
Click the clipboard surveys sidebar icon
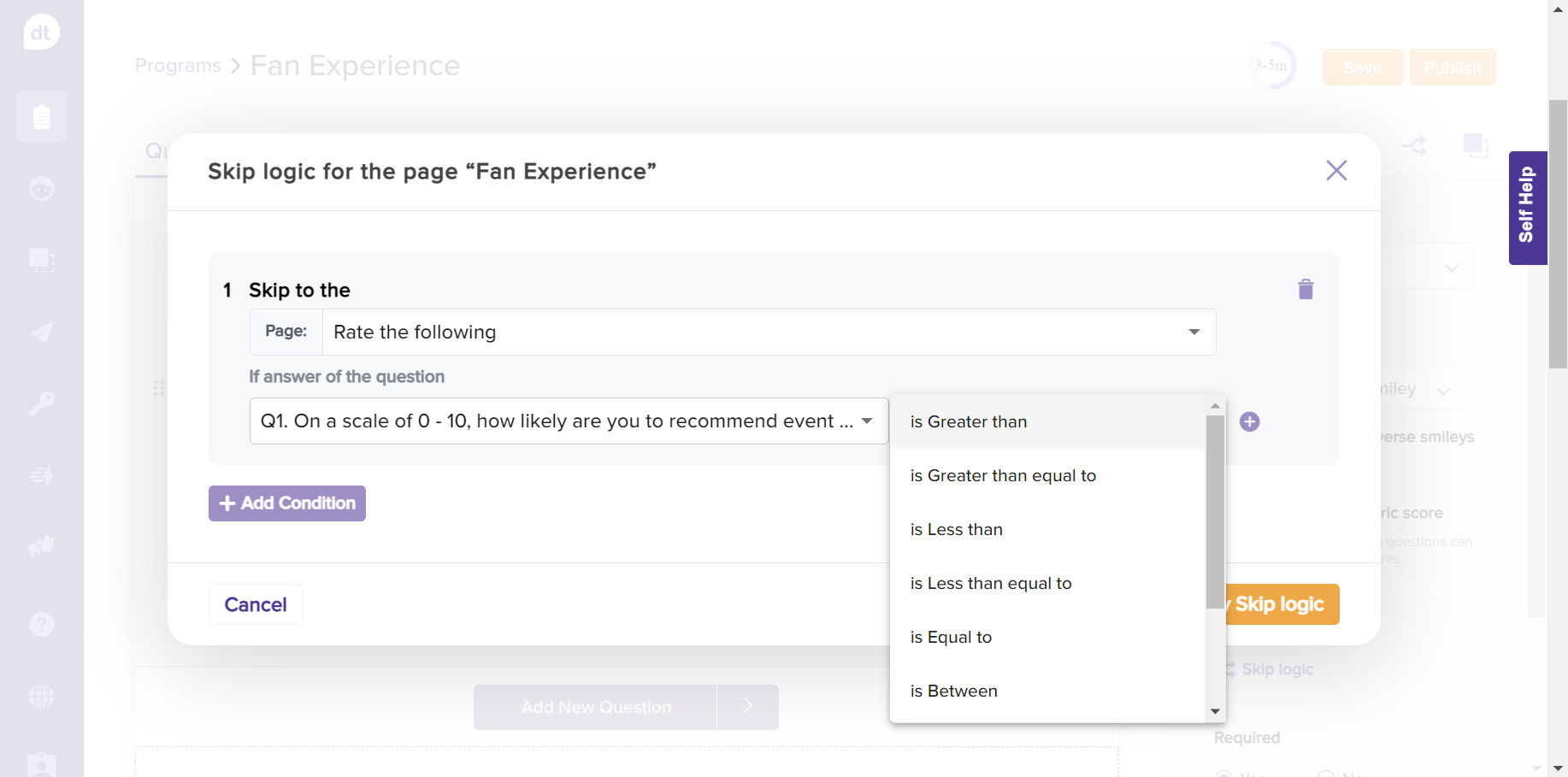[41, 116]
